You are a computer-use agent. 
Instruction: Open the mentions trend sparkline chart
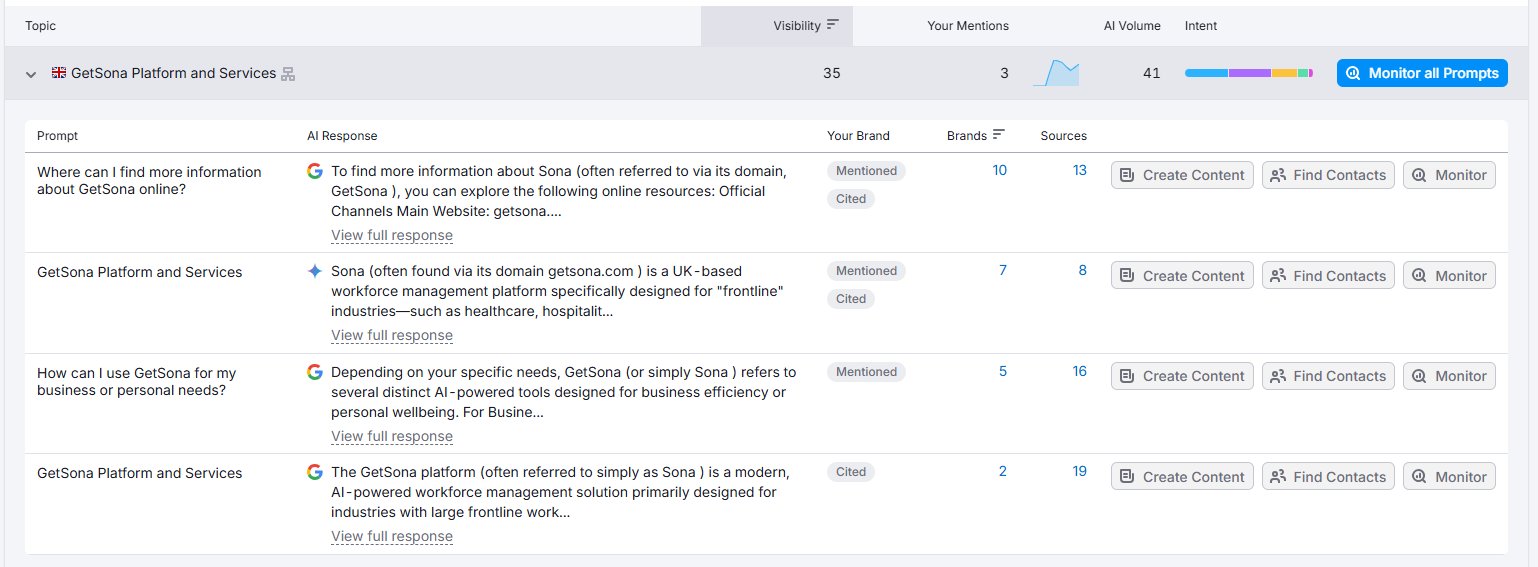[1056, 73]
